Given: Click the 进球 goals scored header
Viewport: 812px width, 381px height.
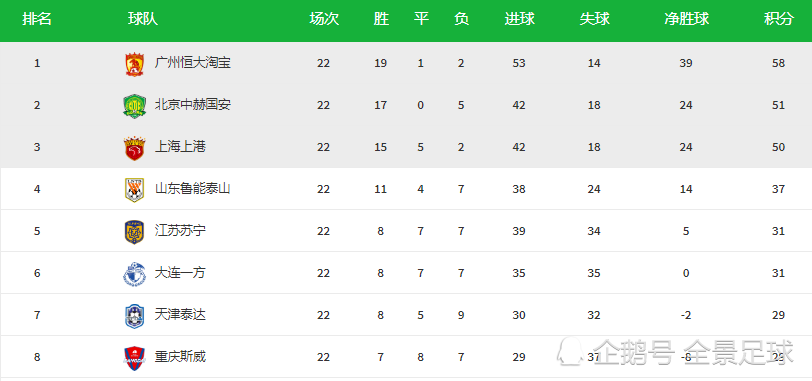Looking at the screenshot, I should [x=519, y=20].
